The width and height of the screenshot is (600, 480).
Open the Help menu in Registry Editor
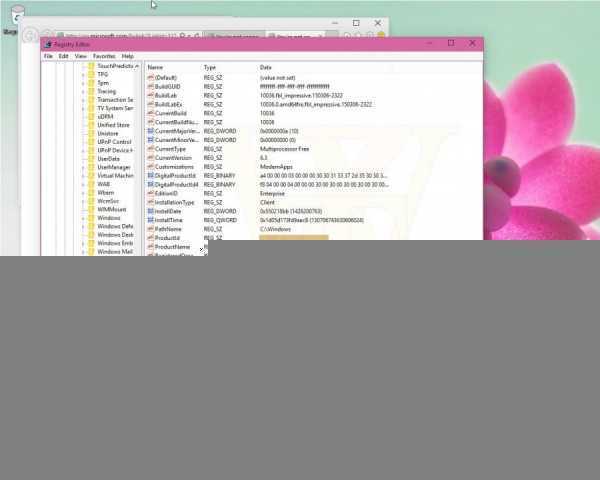(128, 56)
